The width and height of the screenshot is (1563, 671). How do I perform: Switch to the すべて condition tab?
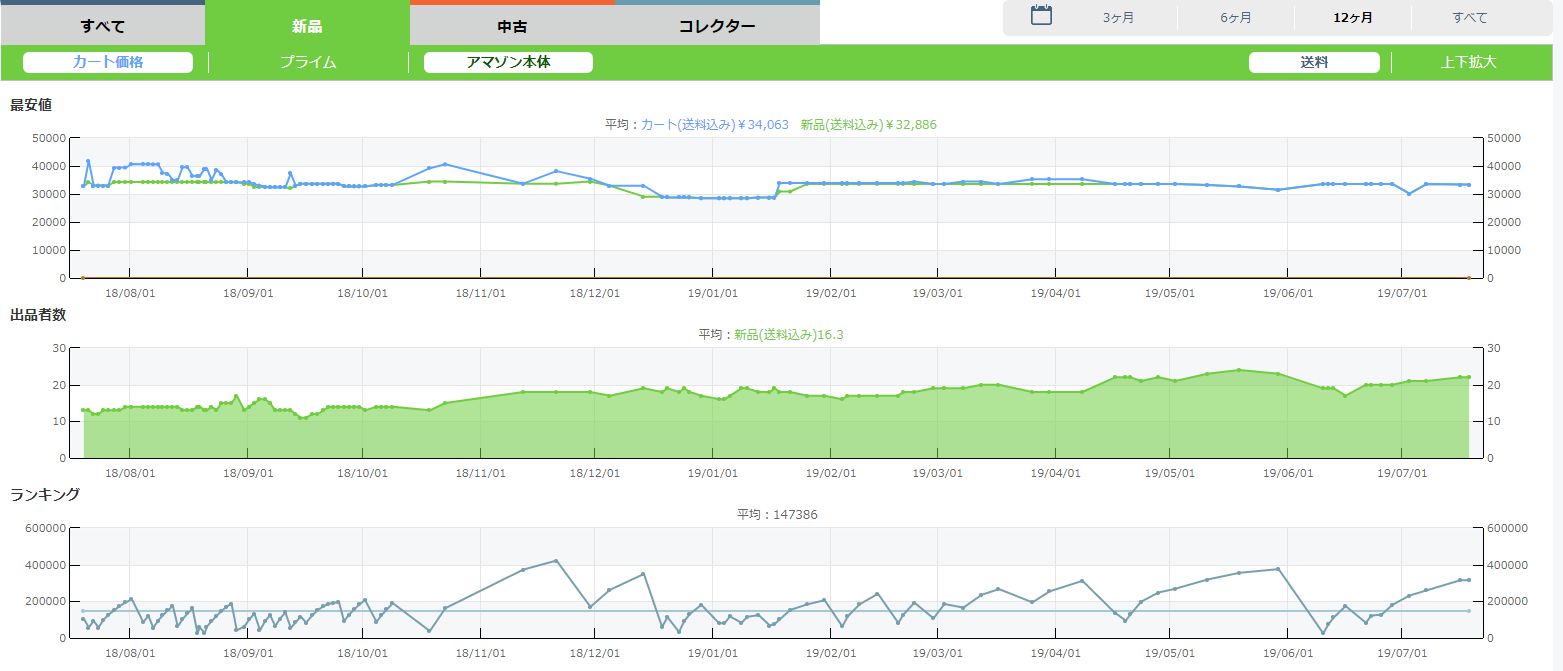103,26
